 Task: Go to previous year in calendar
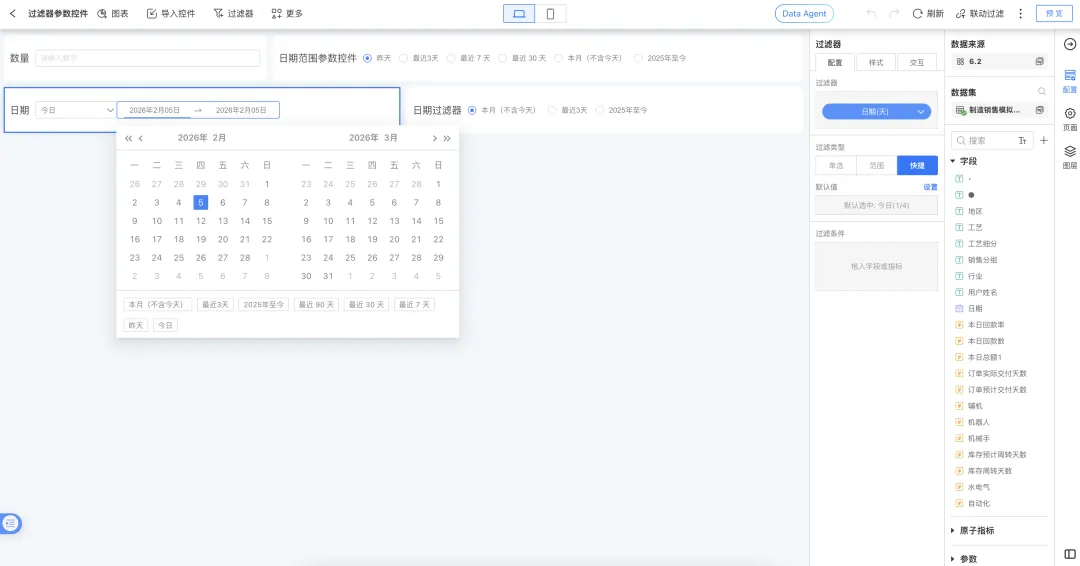pos(128,138)
